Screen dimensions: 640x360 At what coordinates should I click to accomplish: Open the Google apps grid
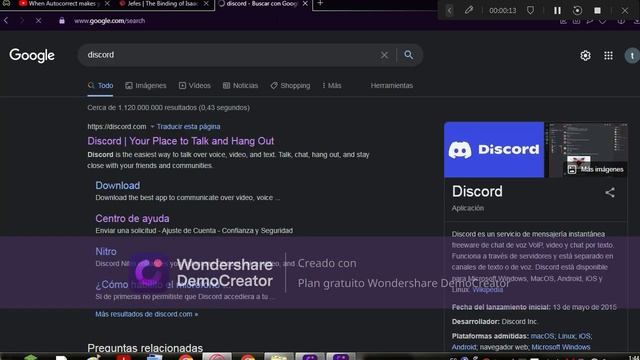click(x=608, y=56)
